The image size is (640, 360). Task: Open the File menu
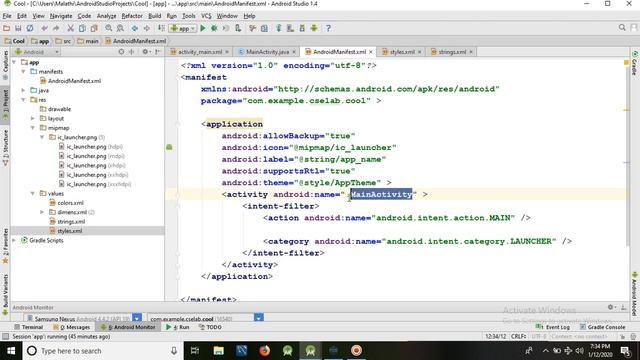point(7,16)
